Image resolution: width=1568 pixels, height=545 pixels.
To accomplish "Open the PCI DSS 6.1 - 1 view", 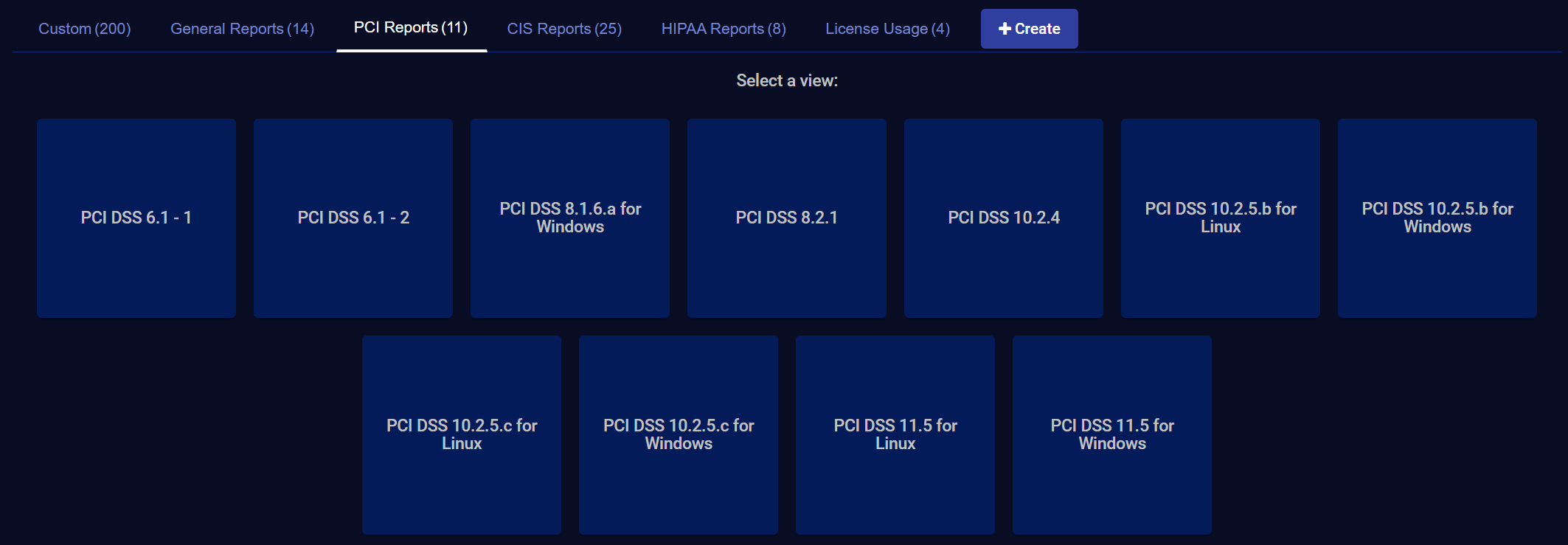I will tap(136, 218).
